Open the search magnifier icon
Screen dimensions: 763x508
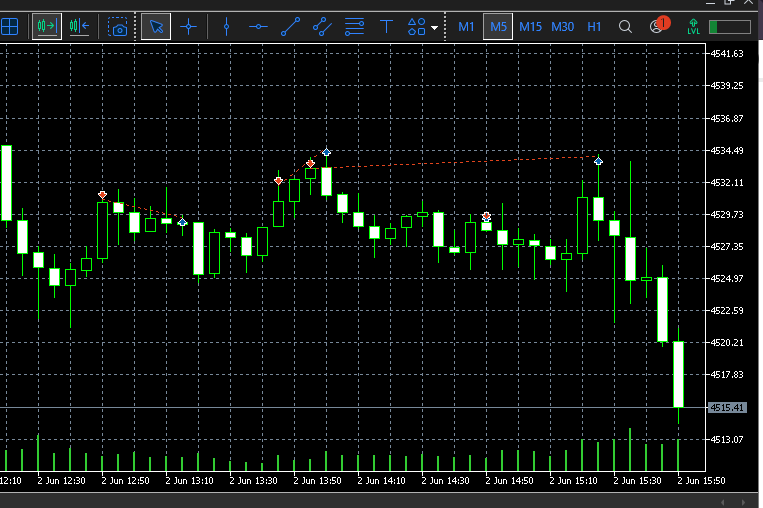pos(625,27)
